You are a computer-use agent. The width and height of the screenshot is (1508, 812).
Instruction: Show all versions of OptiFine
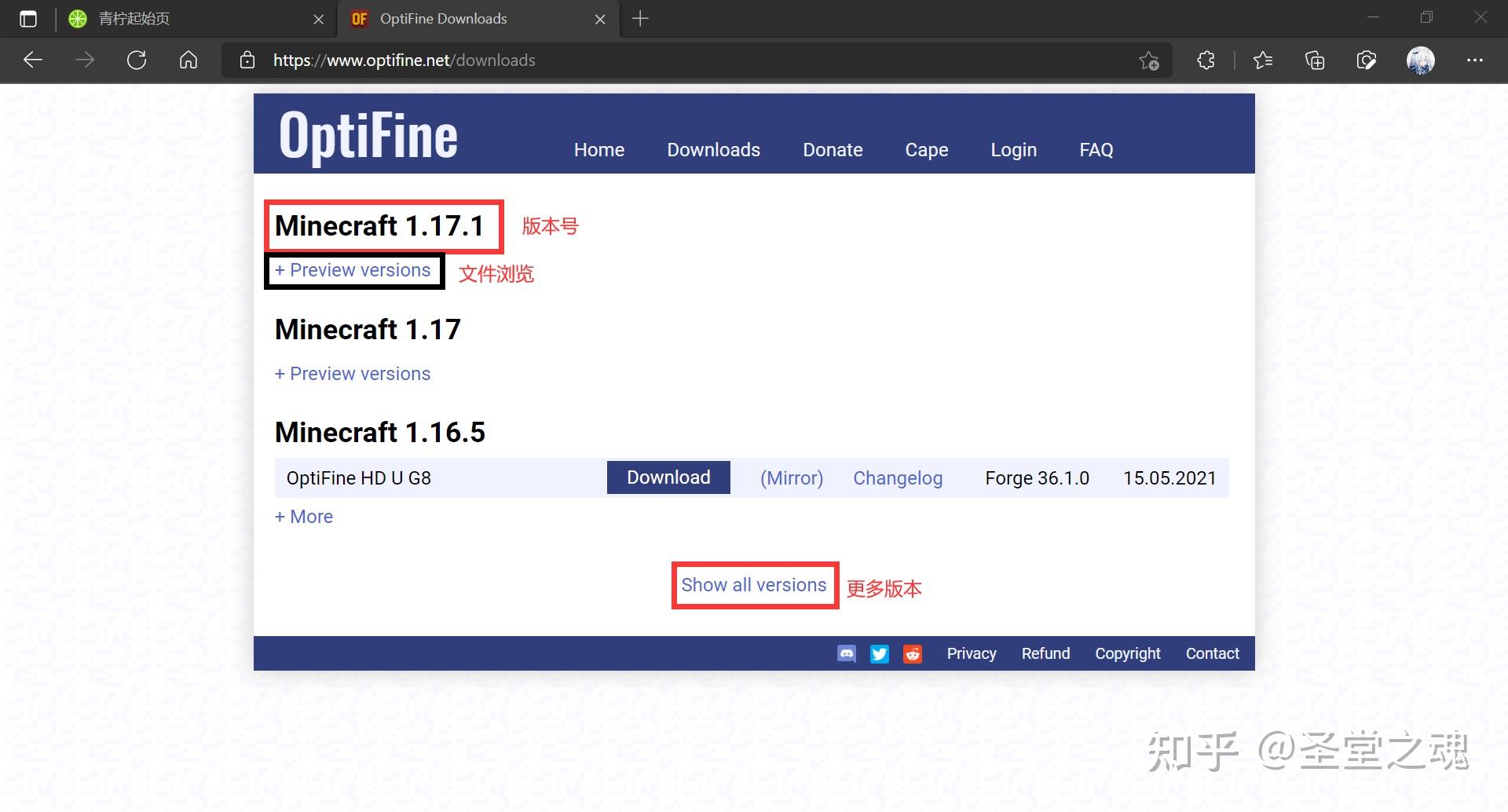[x=753, y=584]
